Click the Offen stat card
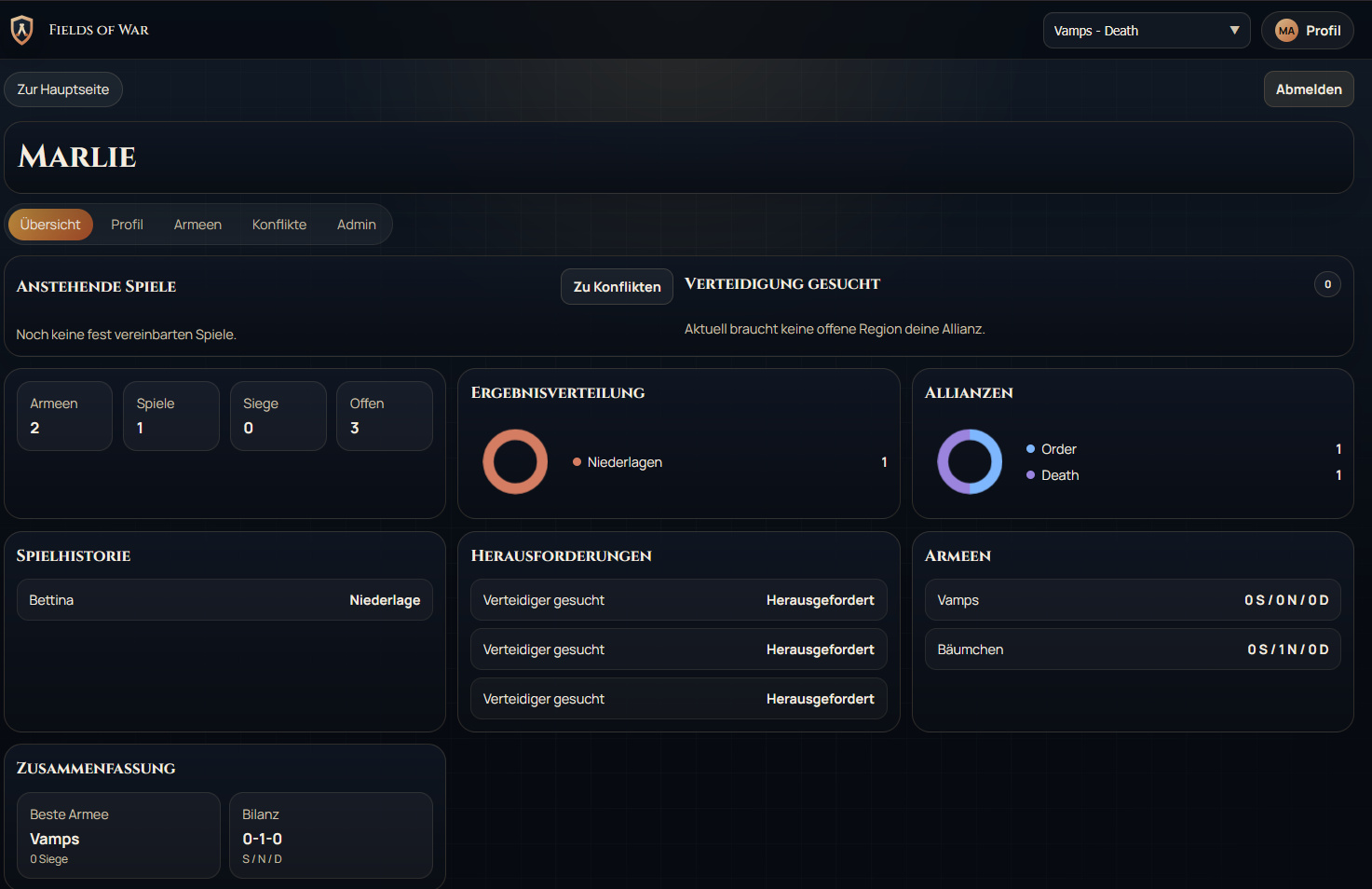 tap(384, 416)
